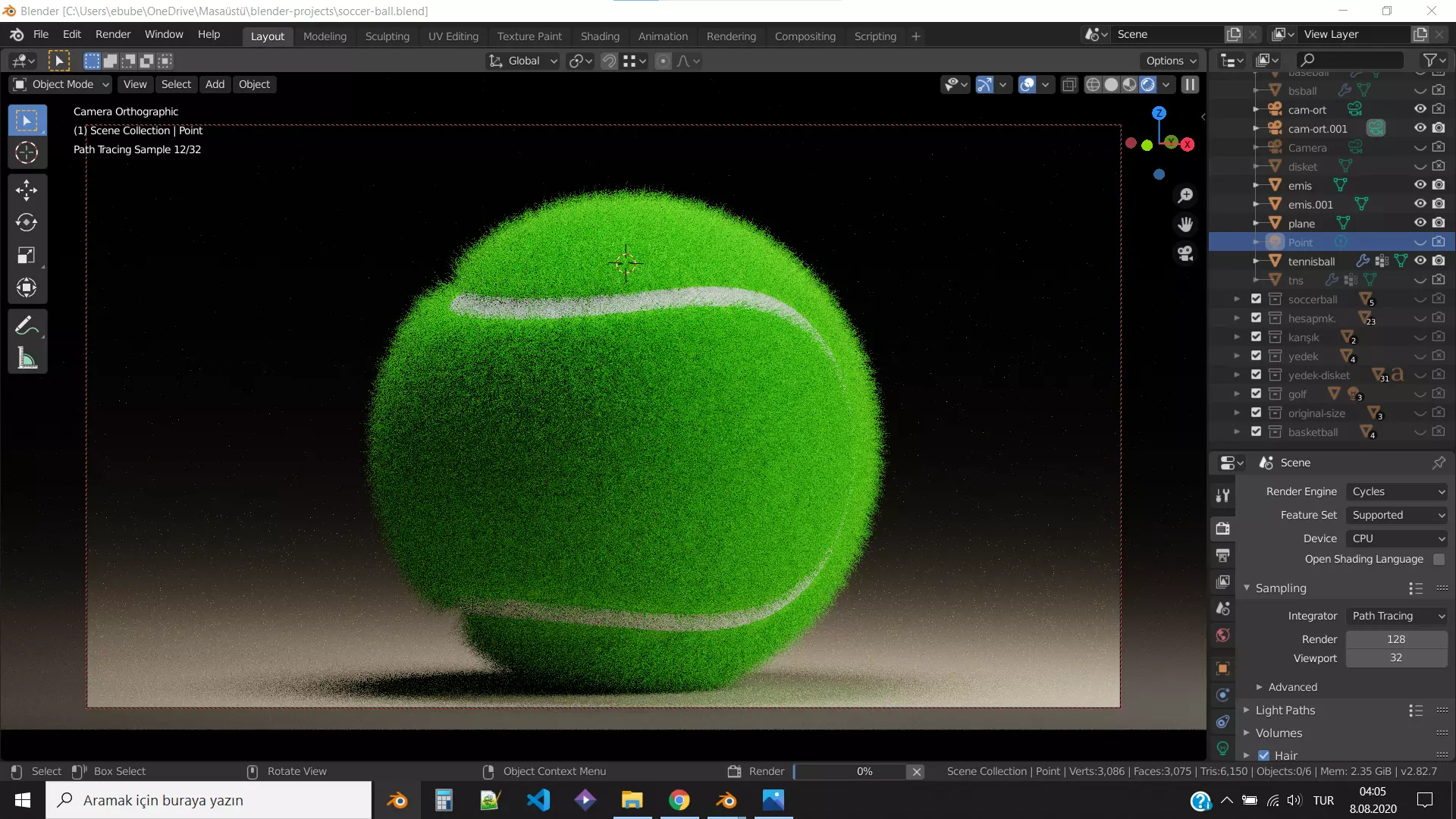Image resolution: width=1456 pixels, height=819 pixels.
Task: Select the Rotate tool
Action: pyautogui.click(x=27, y=223)
